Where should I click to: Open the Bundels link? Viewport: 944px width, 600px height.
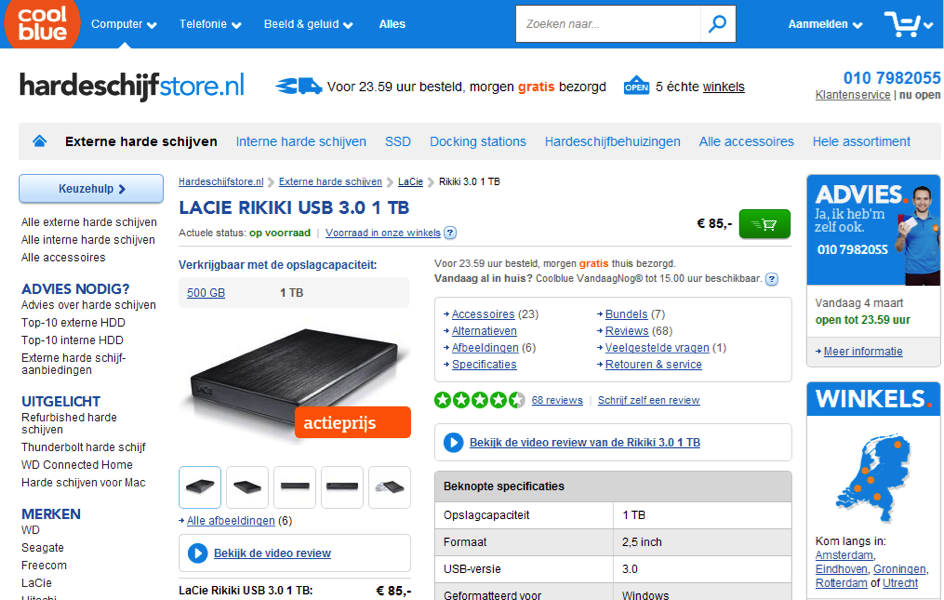(626, 314)
